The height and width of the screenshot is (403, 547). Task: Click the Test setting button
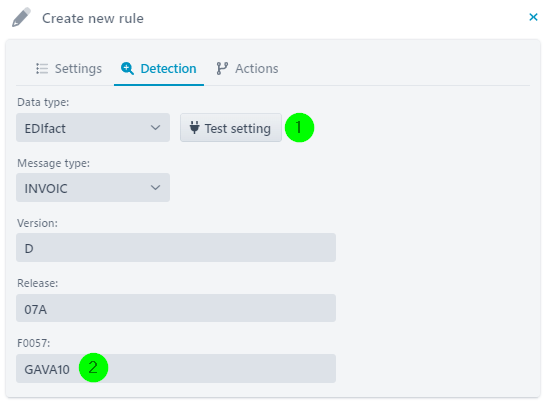(x=231, y=127)
